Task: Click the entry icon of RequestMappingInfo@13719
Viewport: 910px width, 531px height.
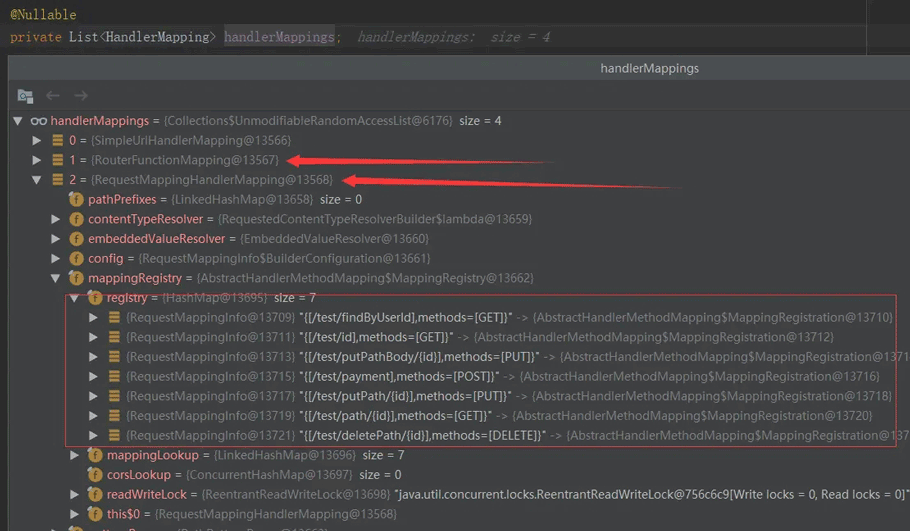Action: tap(114, 416)
